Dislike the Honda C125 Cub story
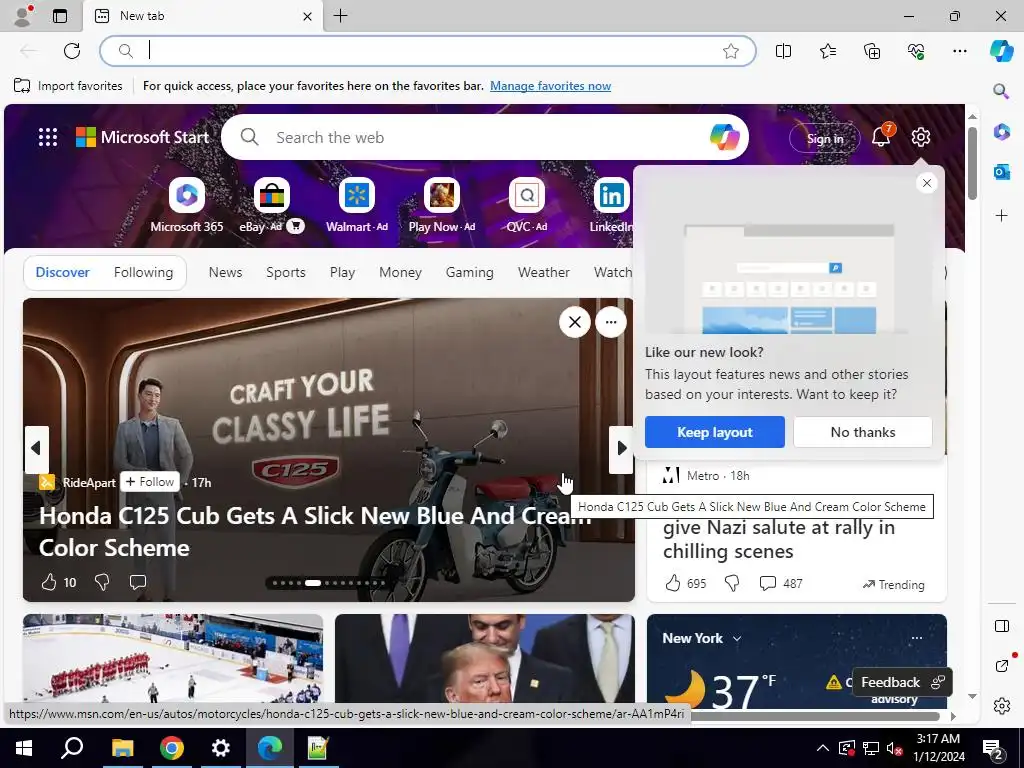 click(102, 582)
